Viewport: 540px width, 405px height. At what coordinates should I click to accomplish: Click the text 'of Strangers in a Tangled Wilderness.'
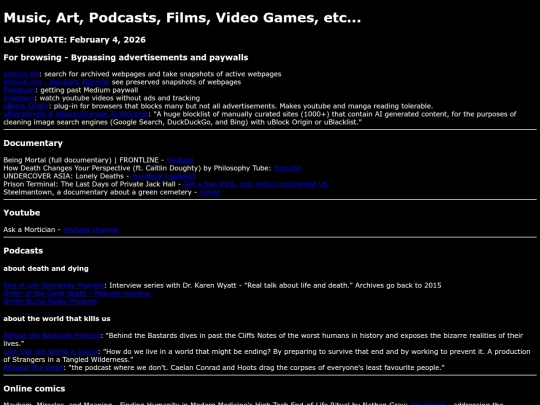click(x=68, y=360)
